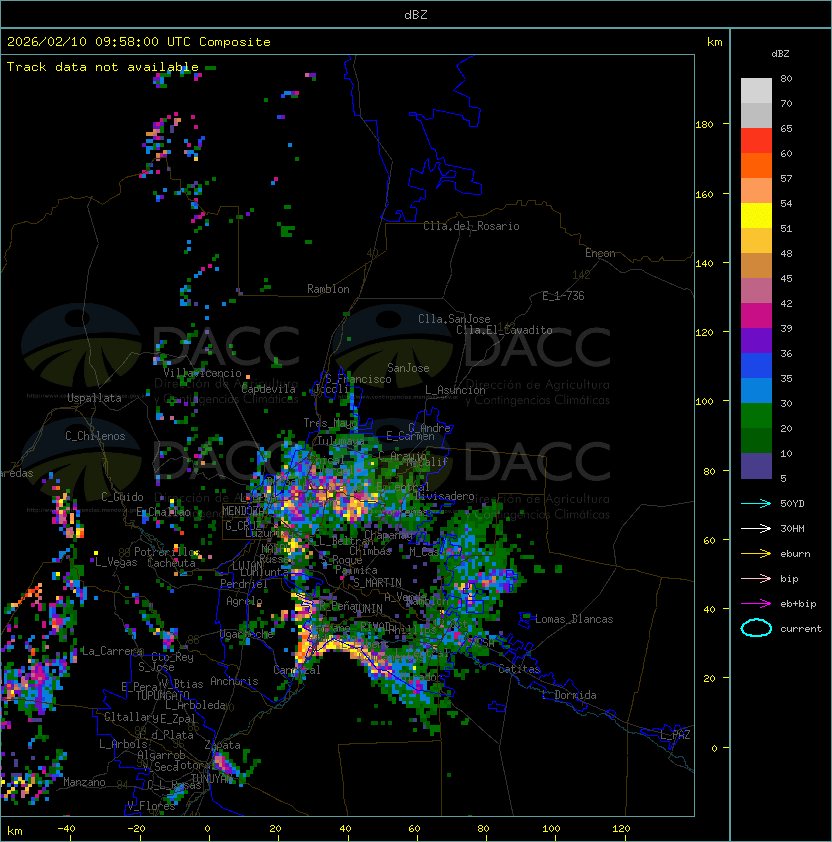This screenshot has width=832, height=842.
Task: Click the 'E_1-736' map label
Action: point(563,296)
